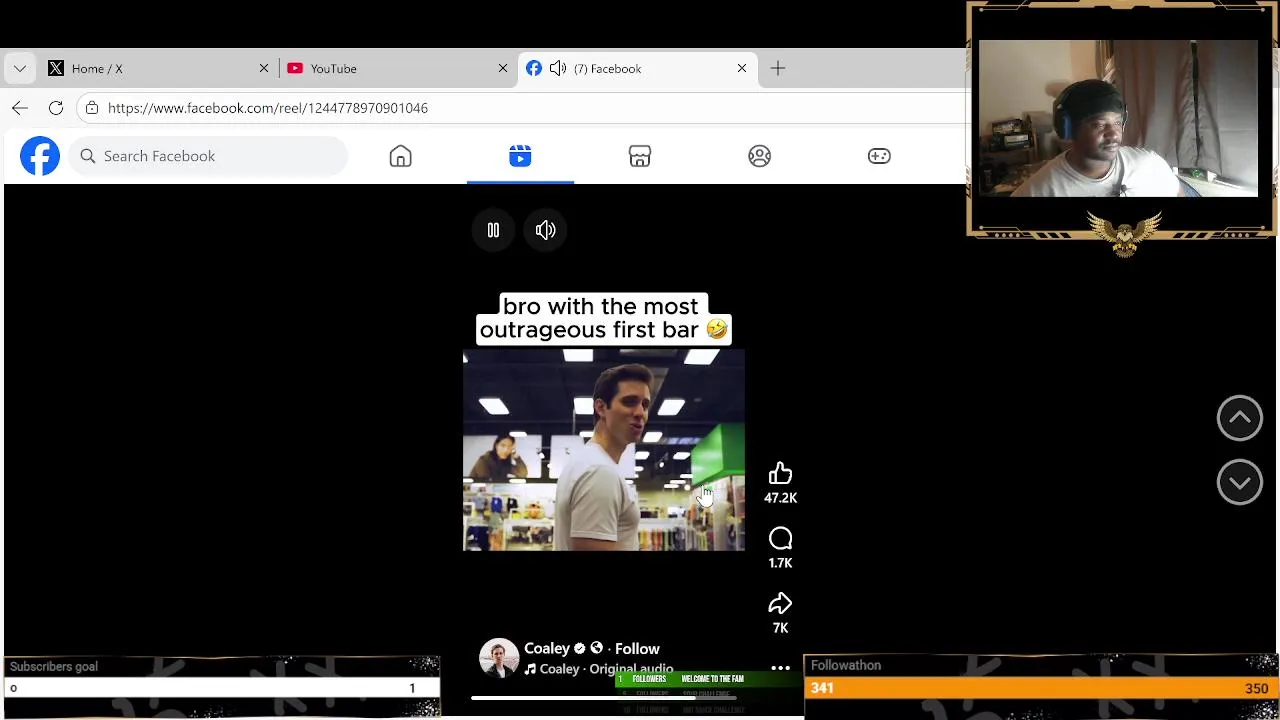Viewport: 1280px width, 720px height.
Task: Like the reel with thumbs-up icon
Action: [x=780, y=474]
